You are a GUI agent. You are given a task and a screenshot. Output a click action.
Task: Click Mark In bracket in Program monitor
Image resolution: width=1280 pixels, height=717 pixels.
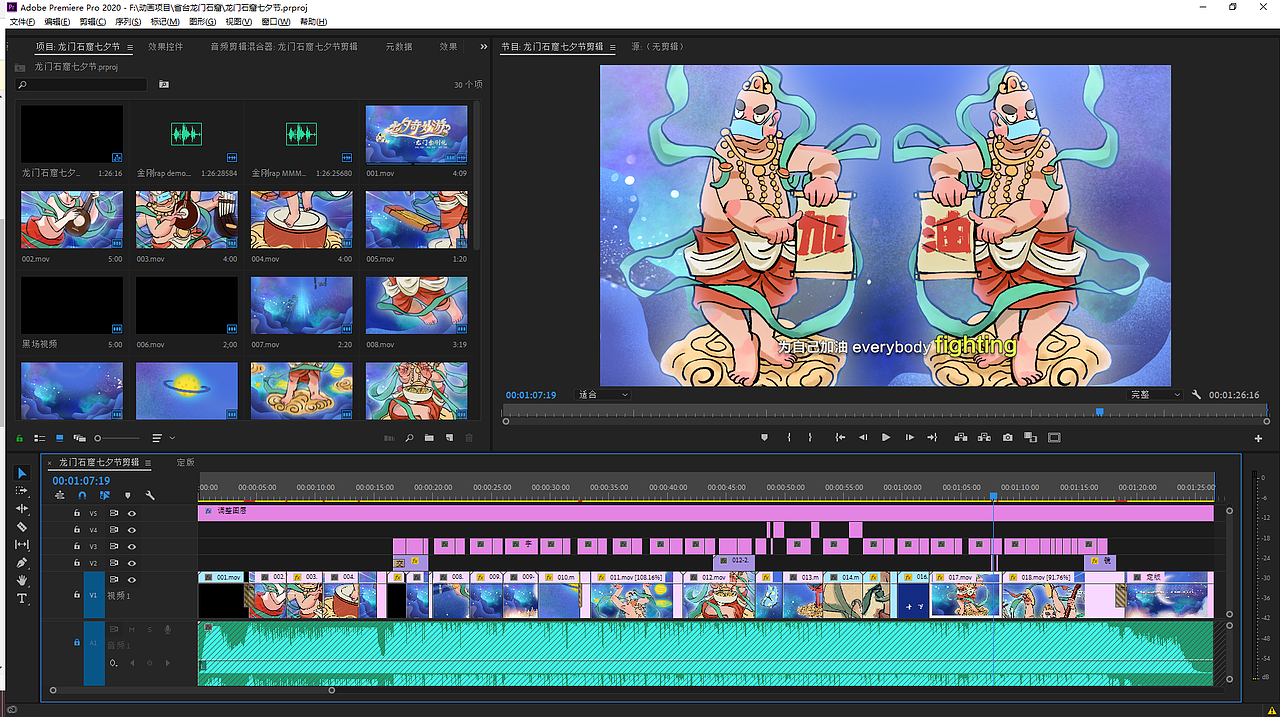click(789, 437)
